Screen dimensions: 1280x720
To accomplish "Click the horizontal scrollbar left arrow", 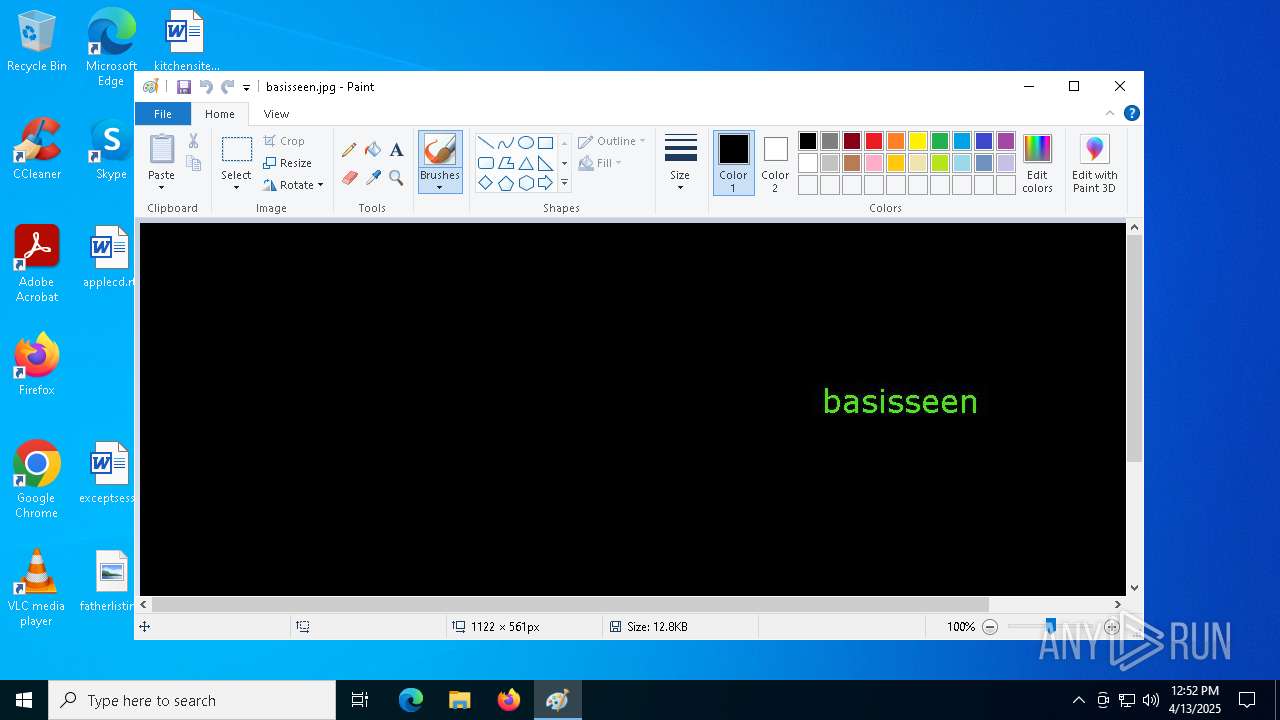I will coord(144,604).
